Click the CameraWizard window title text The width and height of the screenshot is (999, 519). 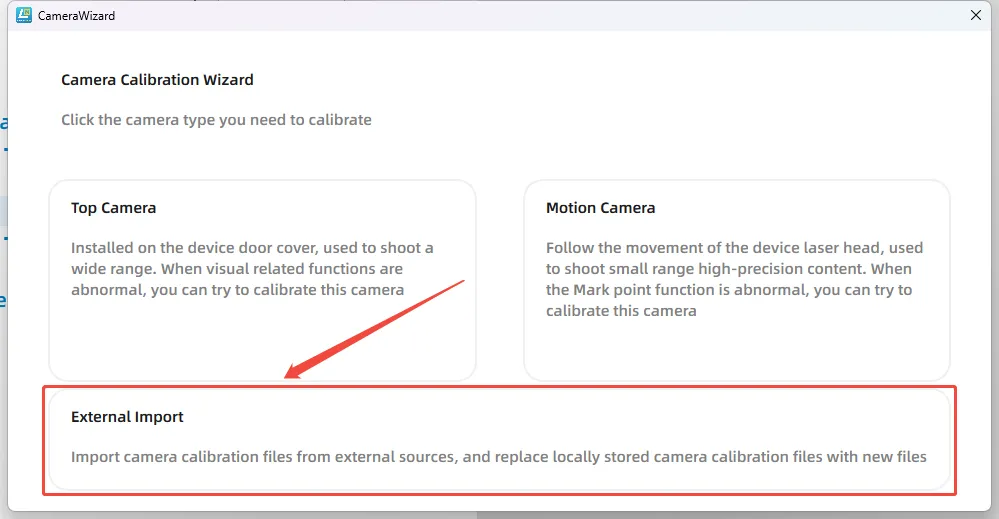pos(76,16)
